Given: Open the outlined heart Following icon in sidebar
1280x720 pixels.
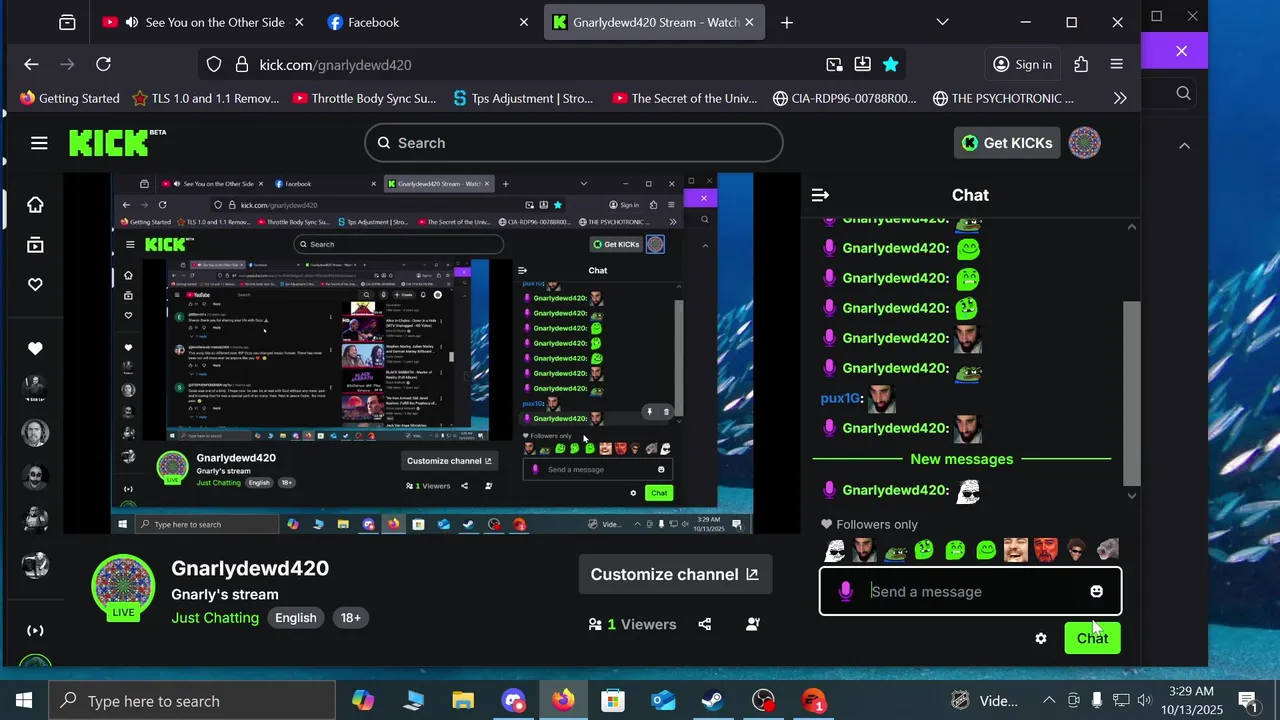Looking at the screenshot, I should pos(35,285).
